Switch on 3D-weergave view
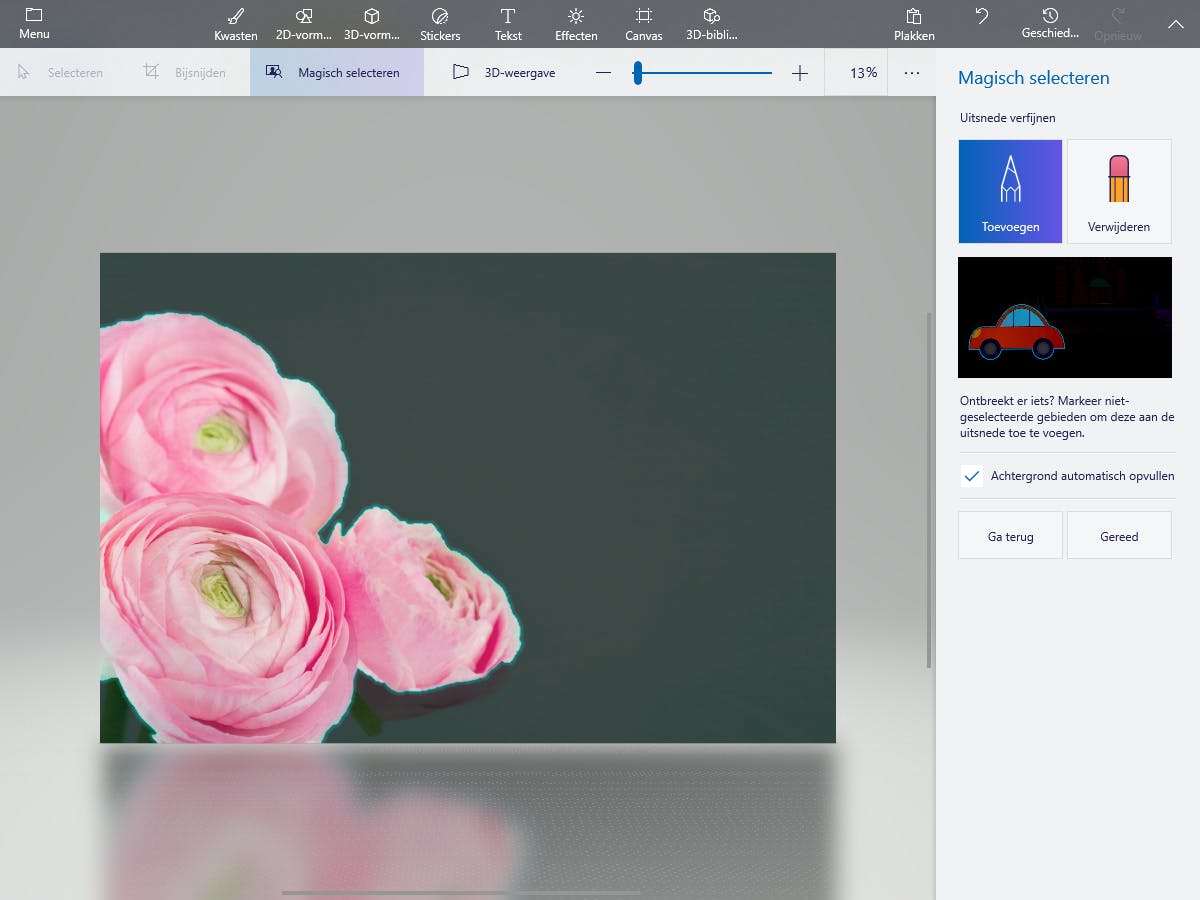1200x900 pixels. (504, 73)
